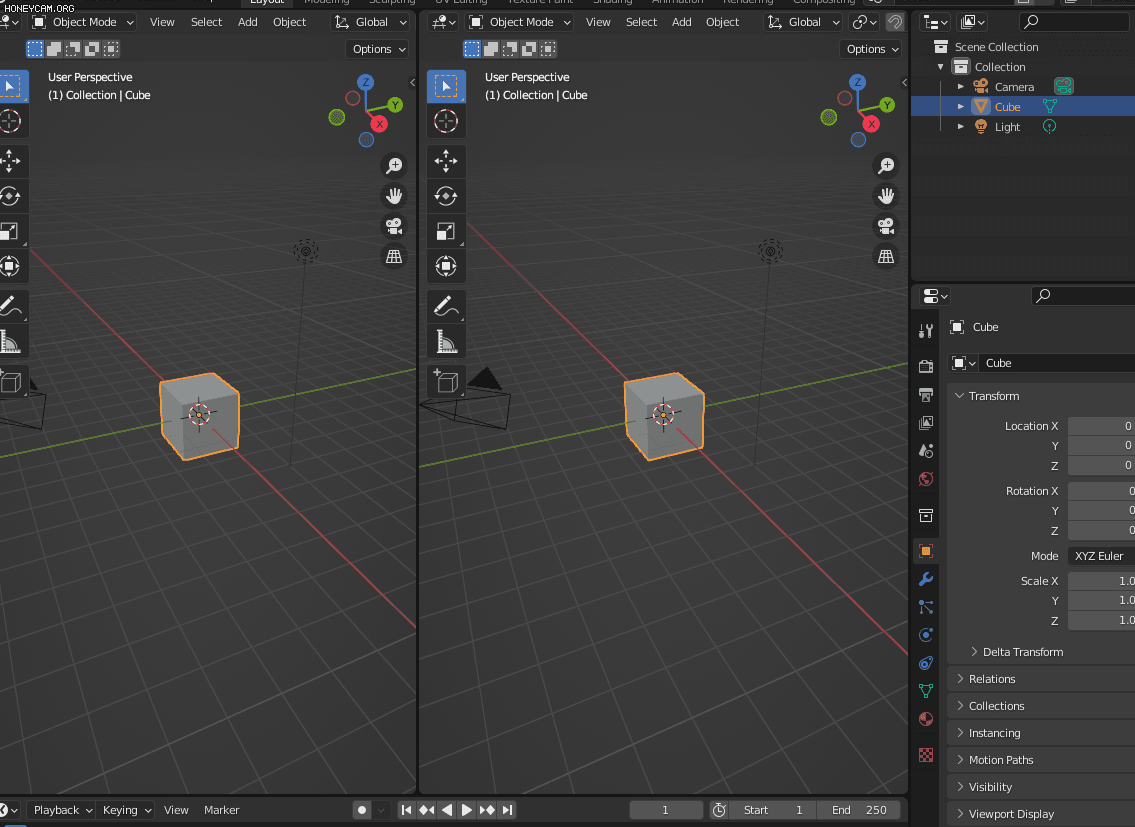This screenshot has height=827, width=1135.
Task: Click the current frame field
Action: tap(666, 810)
